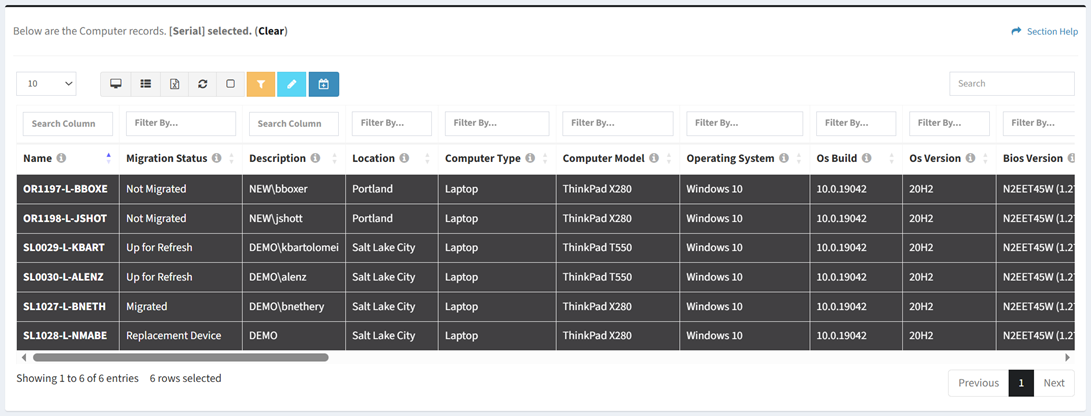The height and width of the screenshot is (416, 1091).
Task: Click the scrollbar left arrow
Action: pos(24,358)
